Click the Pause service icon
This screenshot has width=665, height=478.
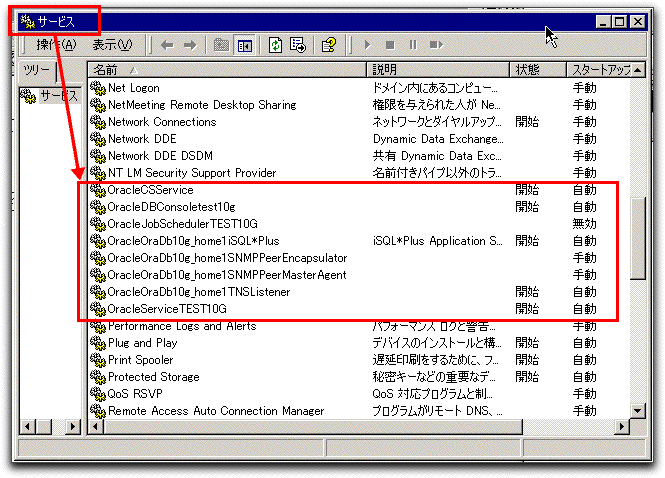413,45
